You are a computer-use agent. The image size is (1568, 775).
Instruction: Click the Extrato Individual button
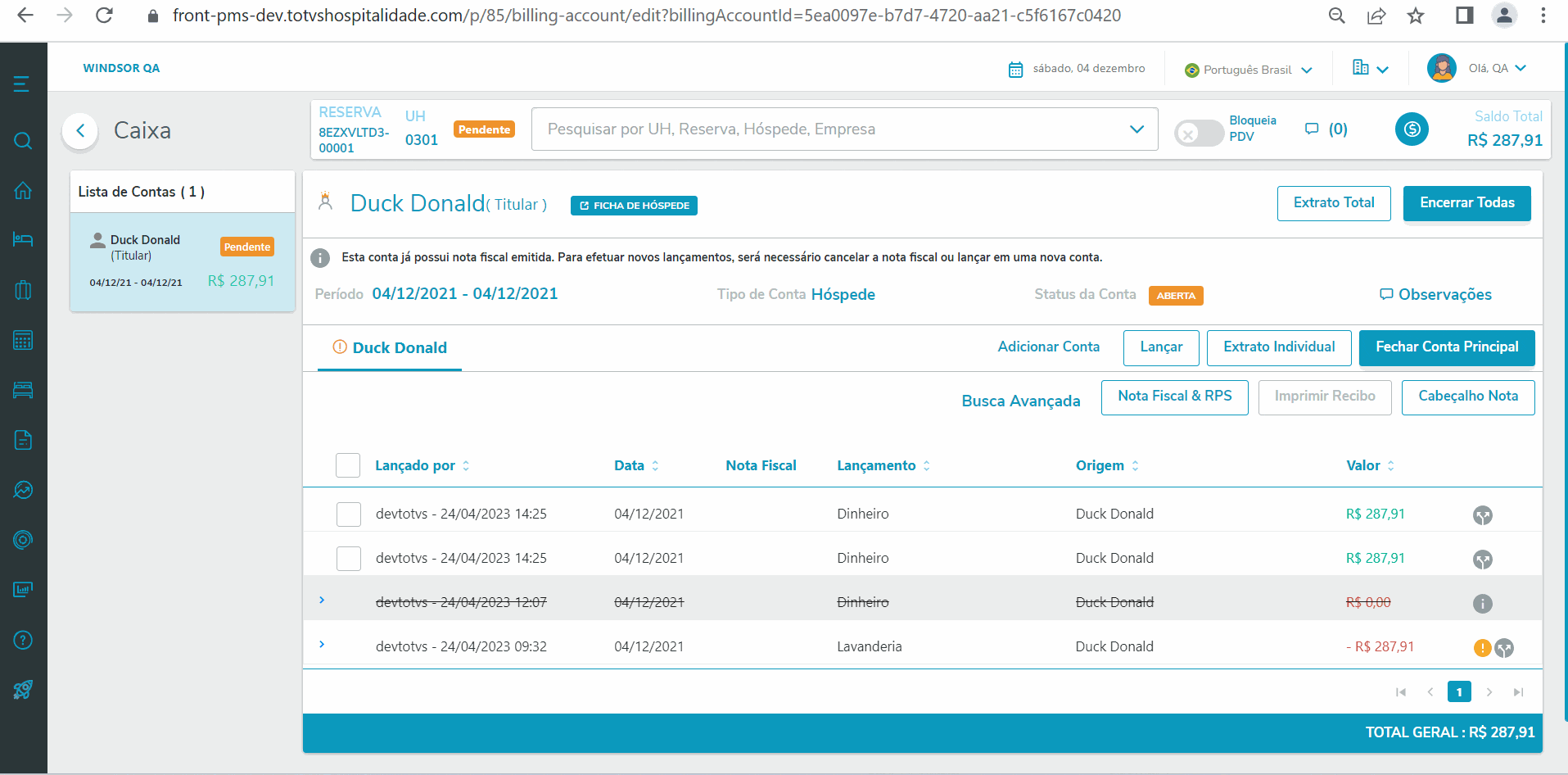[x=1279, y=347]
